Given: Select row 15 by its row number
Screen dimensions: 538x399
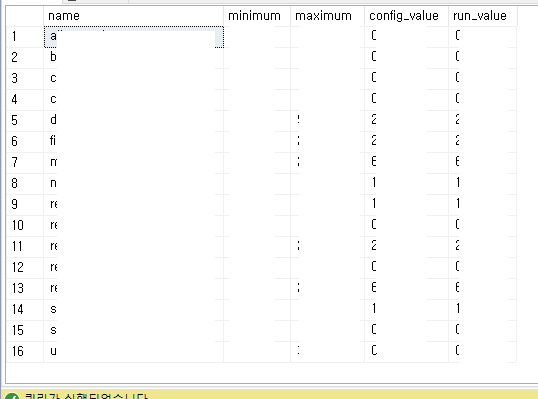Looking at the screenshot, I should click(25, 330).
